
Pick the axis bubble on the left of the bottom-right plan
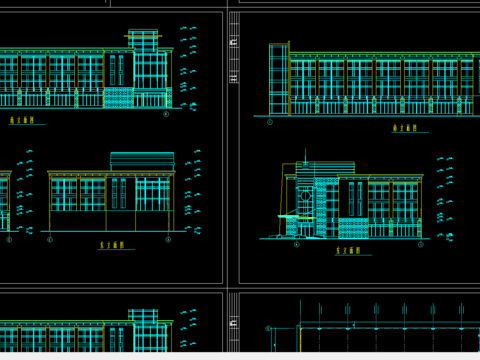(x=268, y=328)
